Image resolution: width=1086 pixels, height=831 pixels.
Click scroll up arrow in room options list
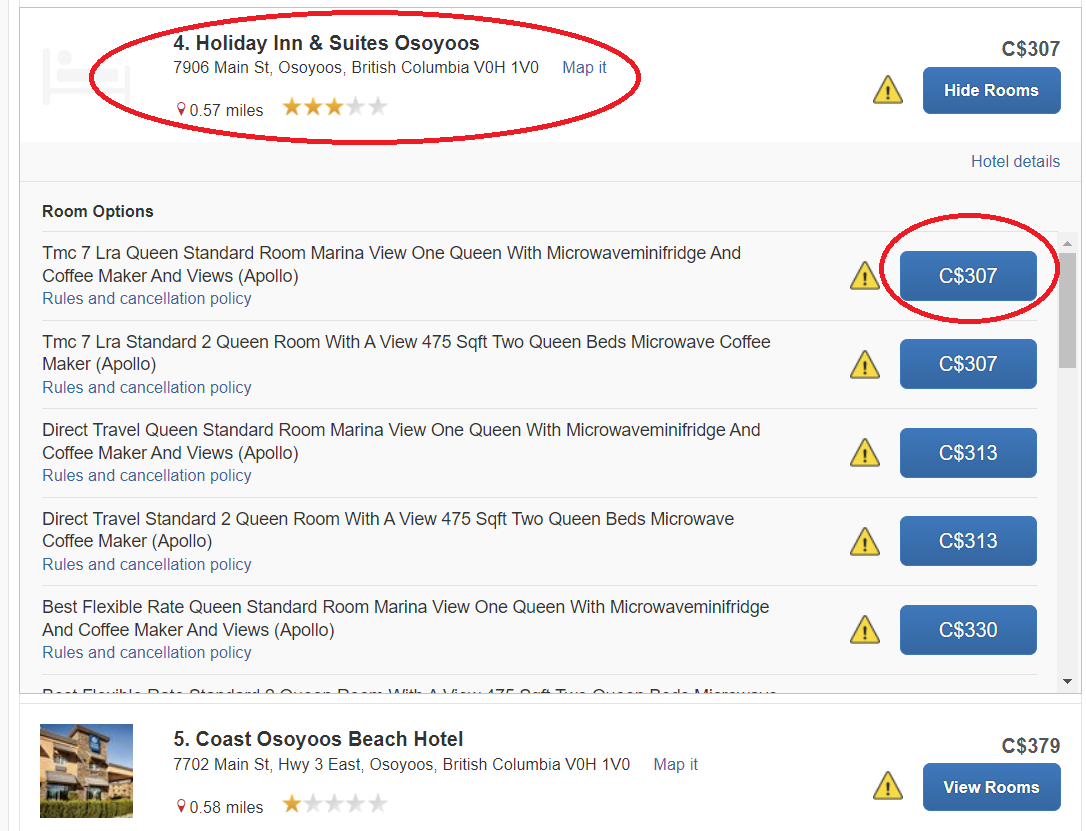point(1067,244)
